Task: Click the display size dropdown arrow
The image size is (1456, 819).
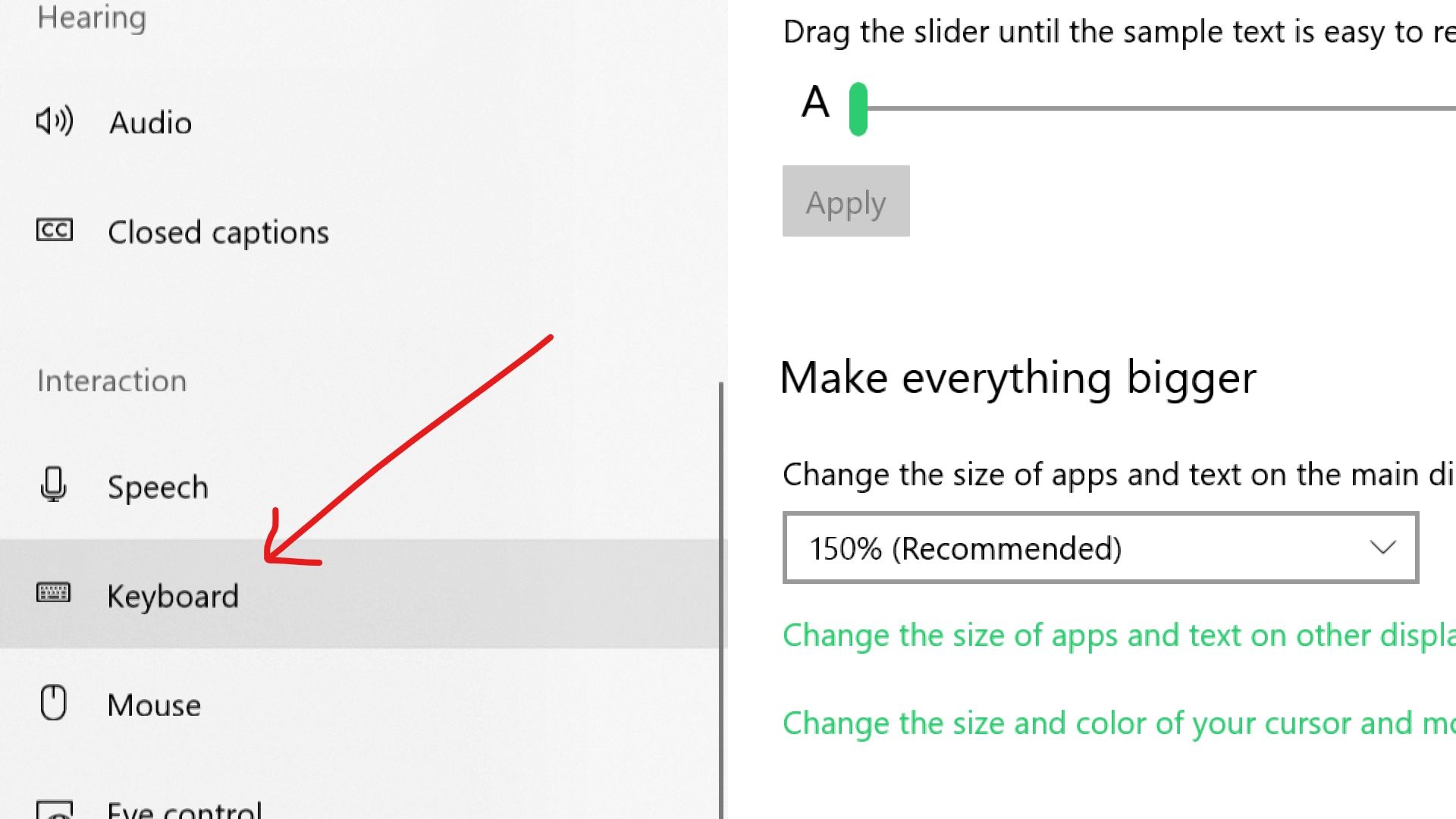Action: [x=1382, y=546]
